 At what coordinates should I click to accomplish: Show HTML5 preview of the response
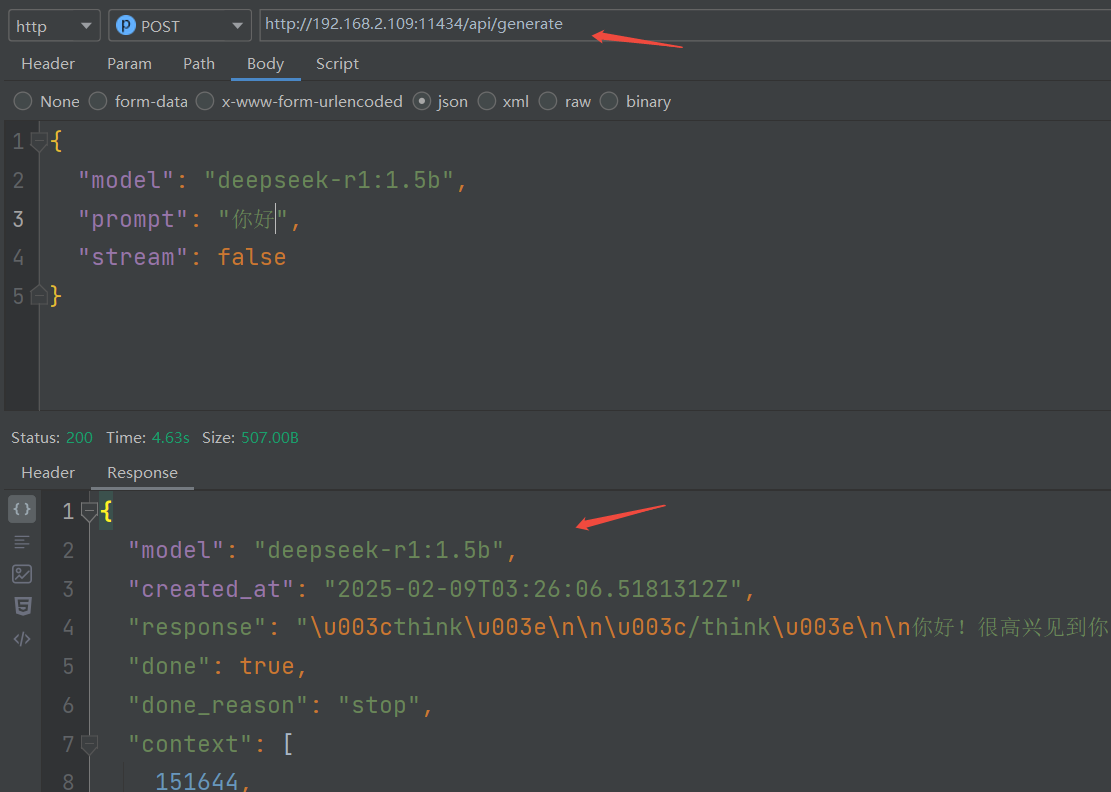coord(22,606)
